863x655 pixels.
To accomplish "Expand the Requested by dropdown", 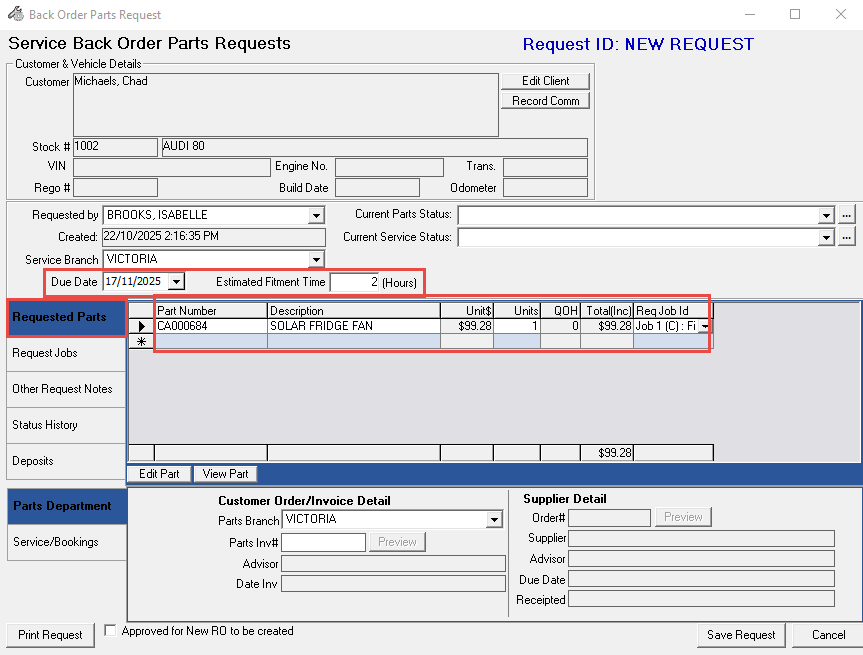I will 316,215.
